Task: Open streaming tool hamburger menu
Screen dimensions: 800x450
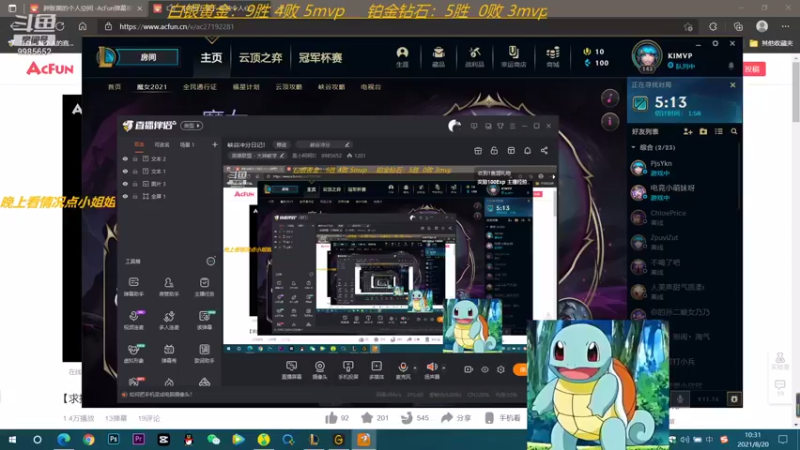Action: point(513,126)
